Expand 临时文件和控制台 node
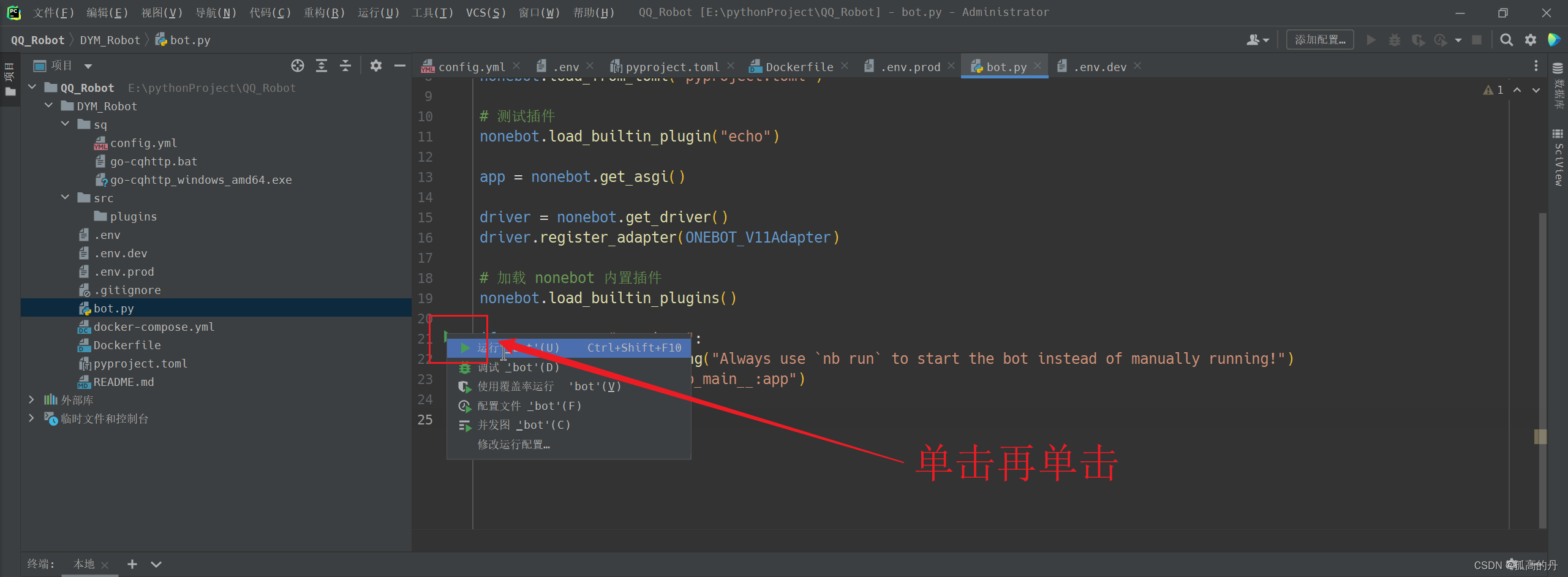Viewport: 1568px width, 577px height. pos(32,418)
